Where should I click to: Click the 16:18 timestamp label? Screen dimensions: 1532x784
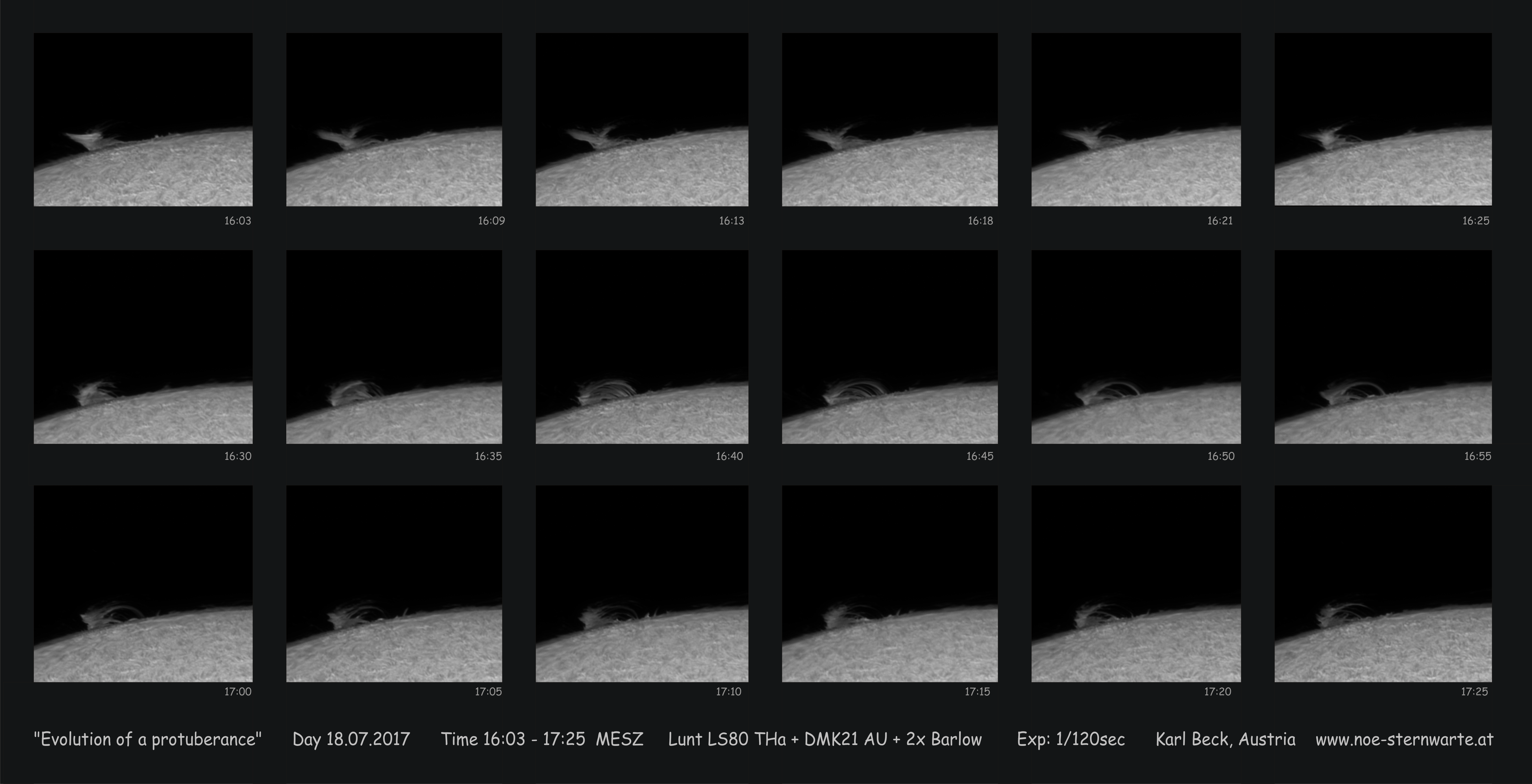pyautogui.click(x=980, y=220)
